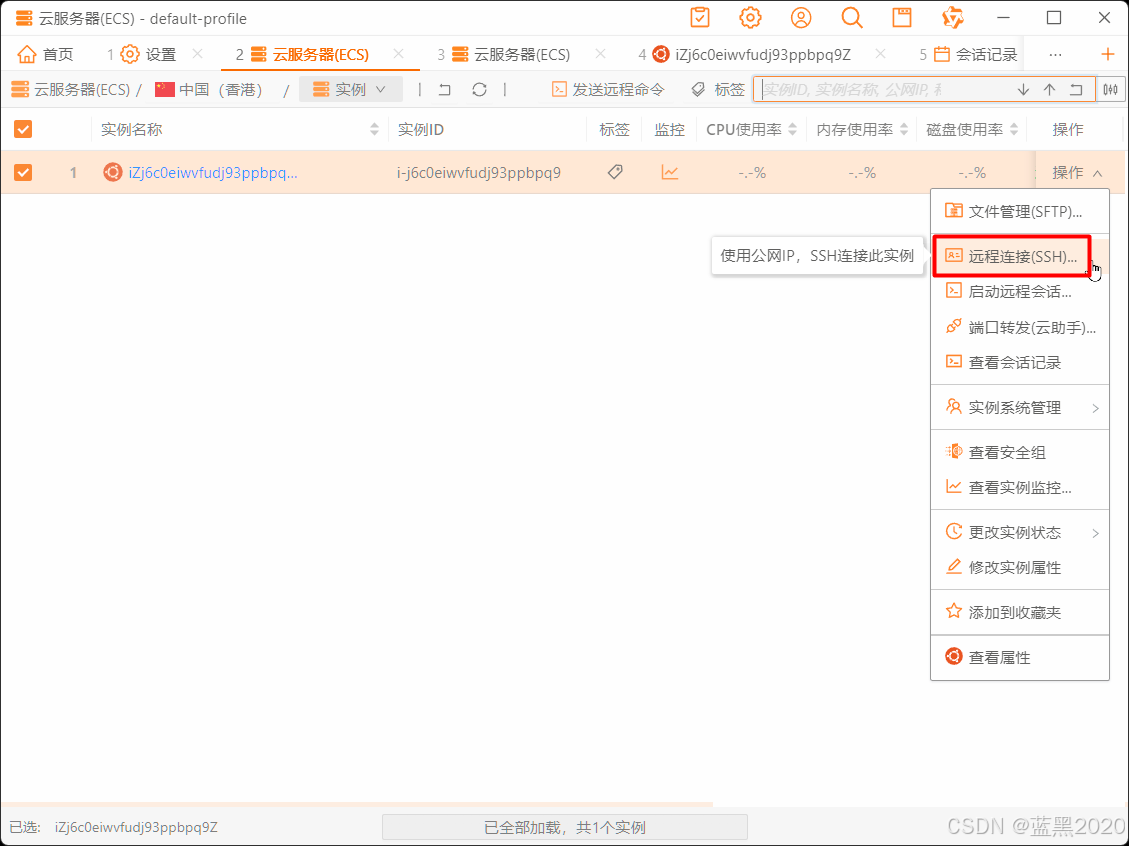This screenshot has height=846, width=1129.
Task: Refresh the instance list
Action: click(480, 89)
